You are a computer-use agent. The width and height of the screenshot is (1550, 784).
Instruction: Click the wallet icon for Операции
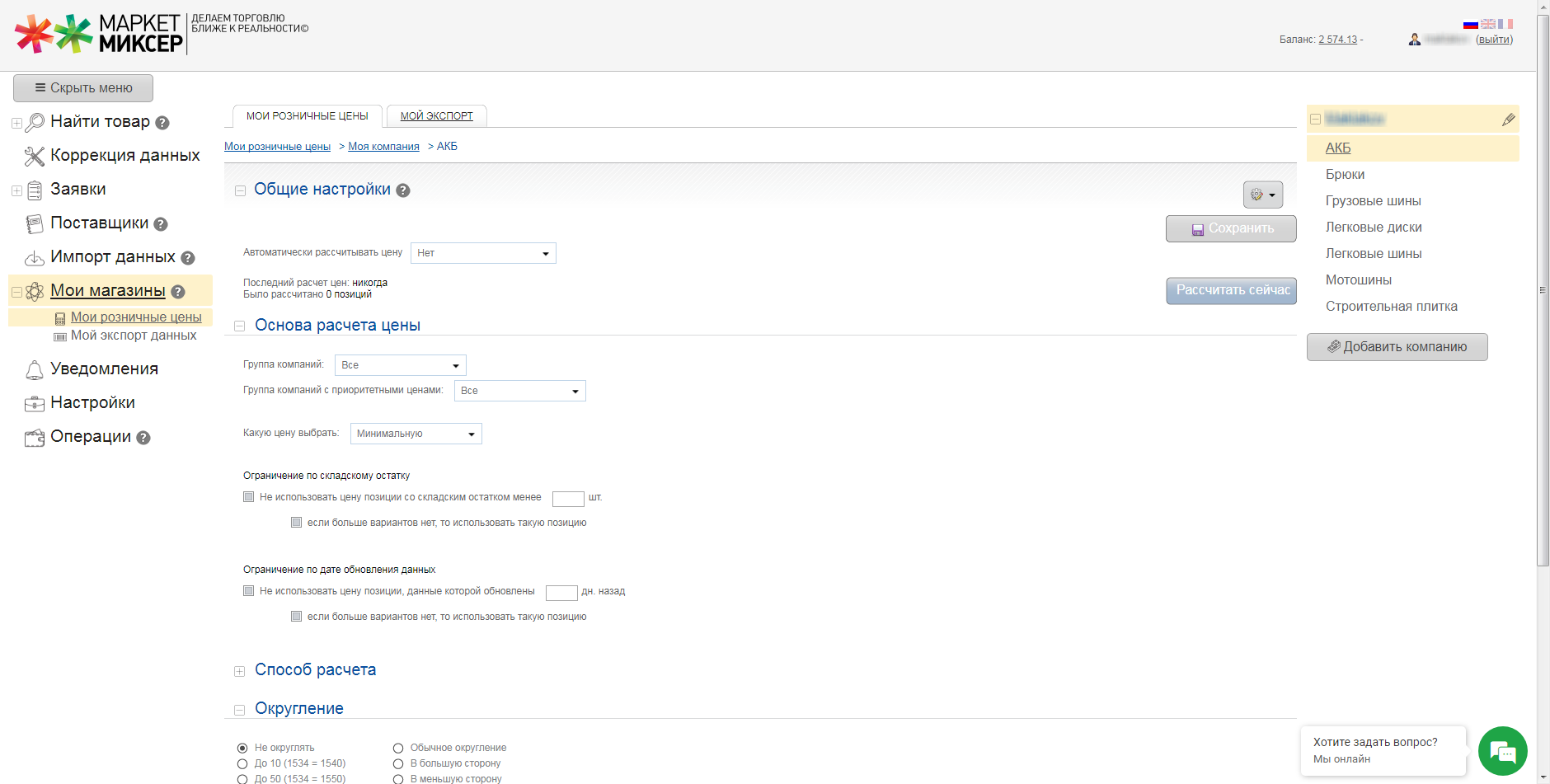35,438
